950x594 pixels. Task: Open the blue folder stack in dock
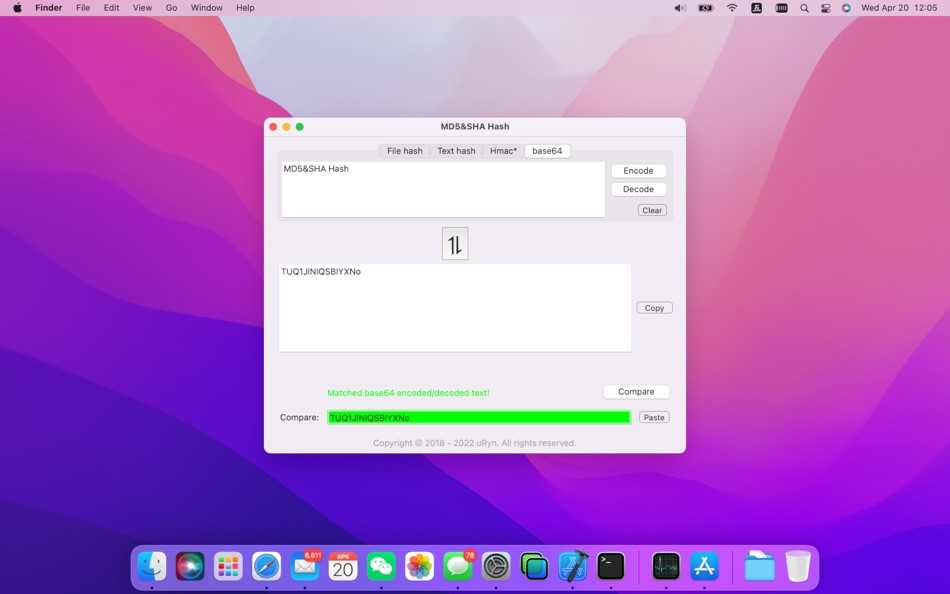click(759, 567)
